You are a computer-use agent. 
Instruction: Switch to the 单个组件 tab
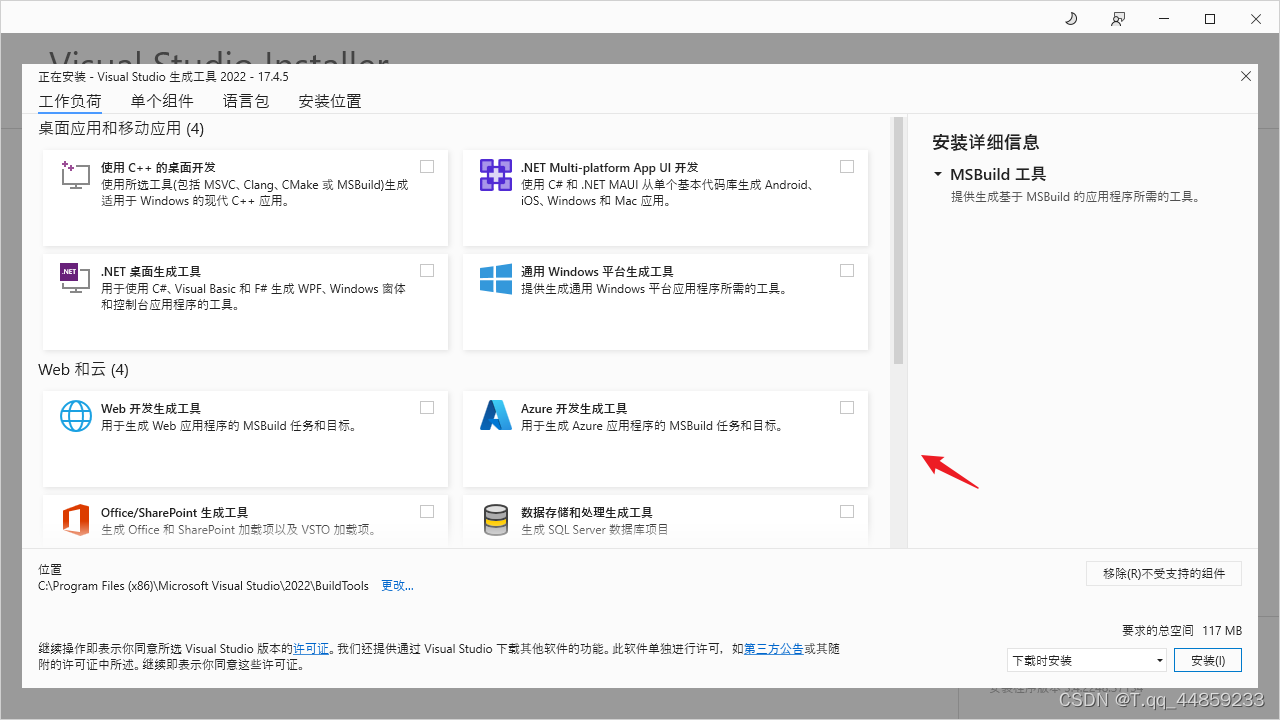(162, 101)
